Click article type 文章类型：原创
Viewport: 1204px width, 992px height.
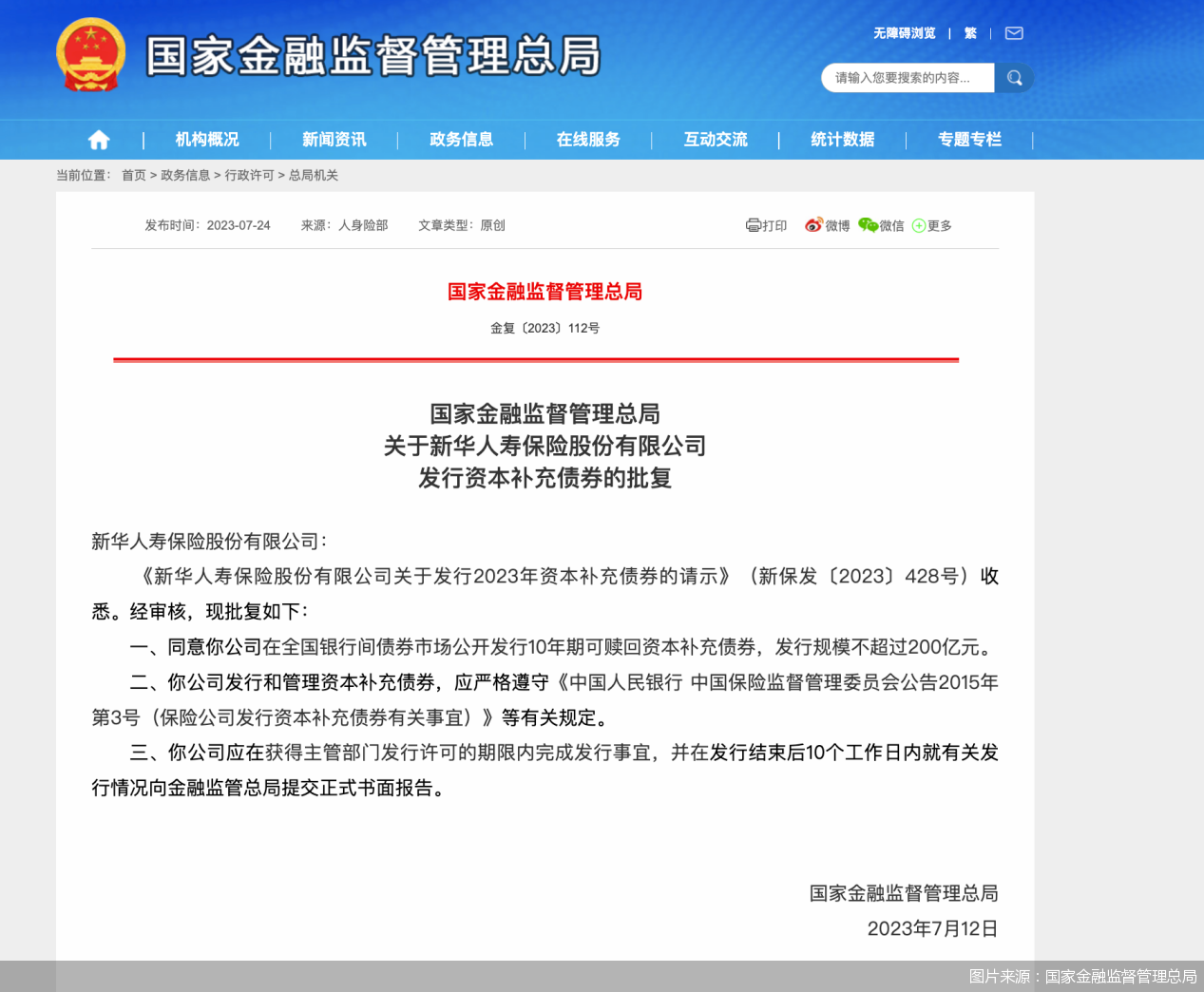[x=461, y=225]
